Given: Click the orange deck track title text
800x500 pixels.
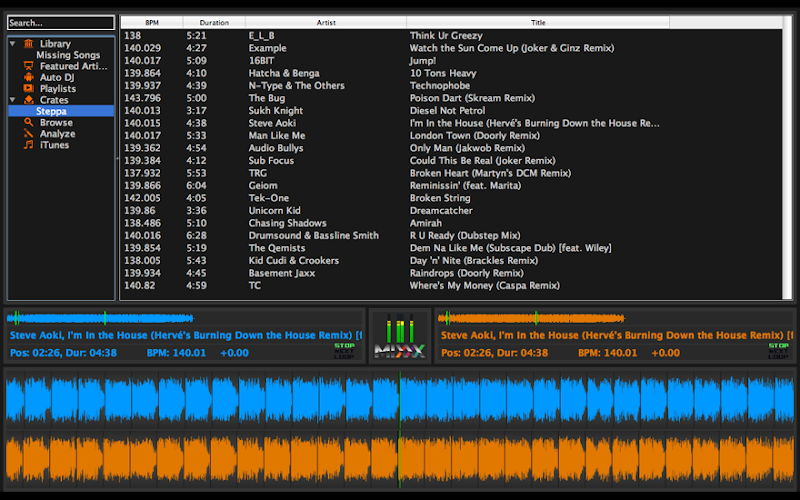Looking at the screenshot, I should pyautogui.click(x=617, y=335).
